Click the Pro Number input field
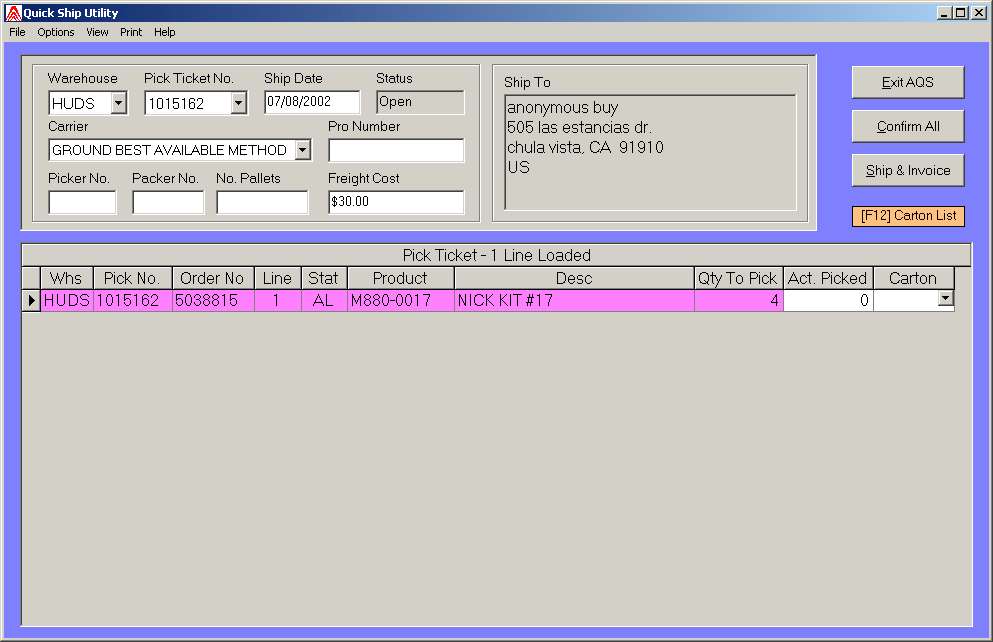The width and height of the screenshot is (993, 642). [396, 151]
